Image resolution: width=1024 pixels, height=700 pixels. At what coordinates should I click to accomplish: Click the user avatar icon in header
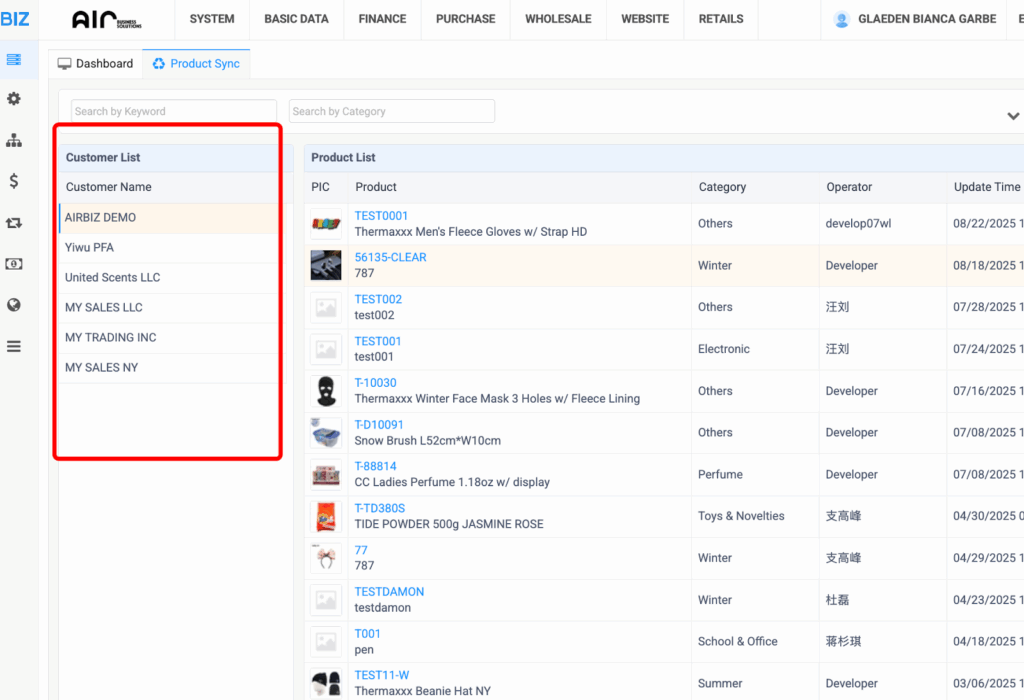click(x=842, y=19)
